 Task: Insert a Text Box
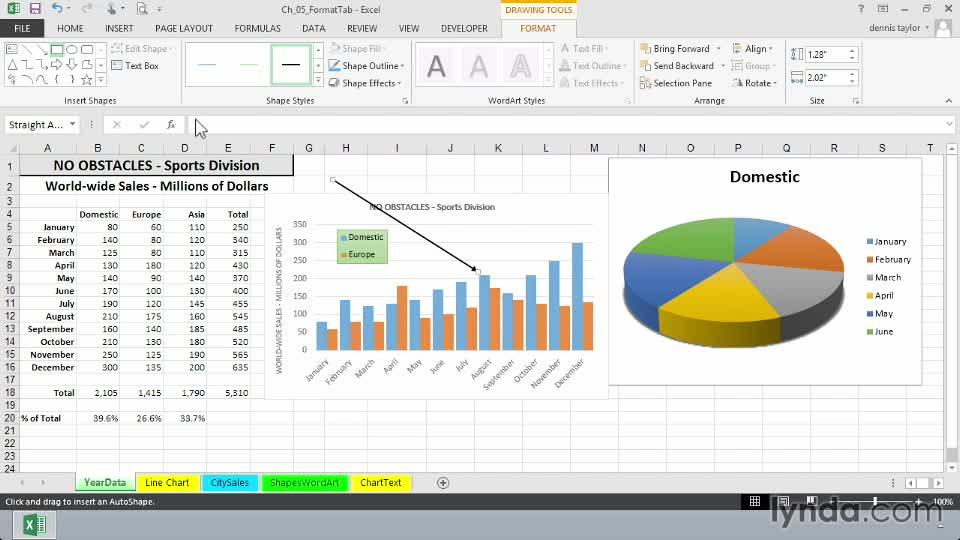coord(135,66)
